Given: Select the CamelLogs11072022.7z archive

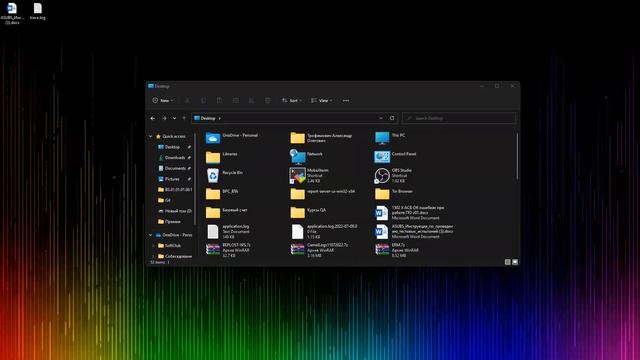Looking at the screenshot, I should (x=319, y=250).
